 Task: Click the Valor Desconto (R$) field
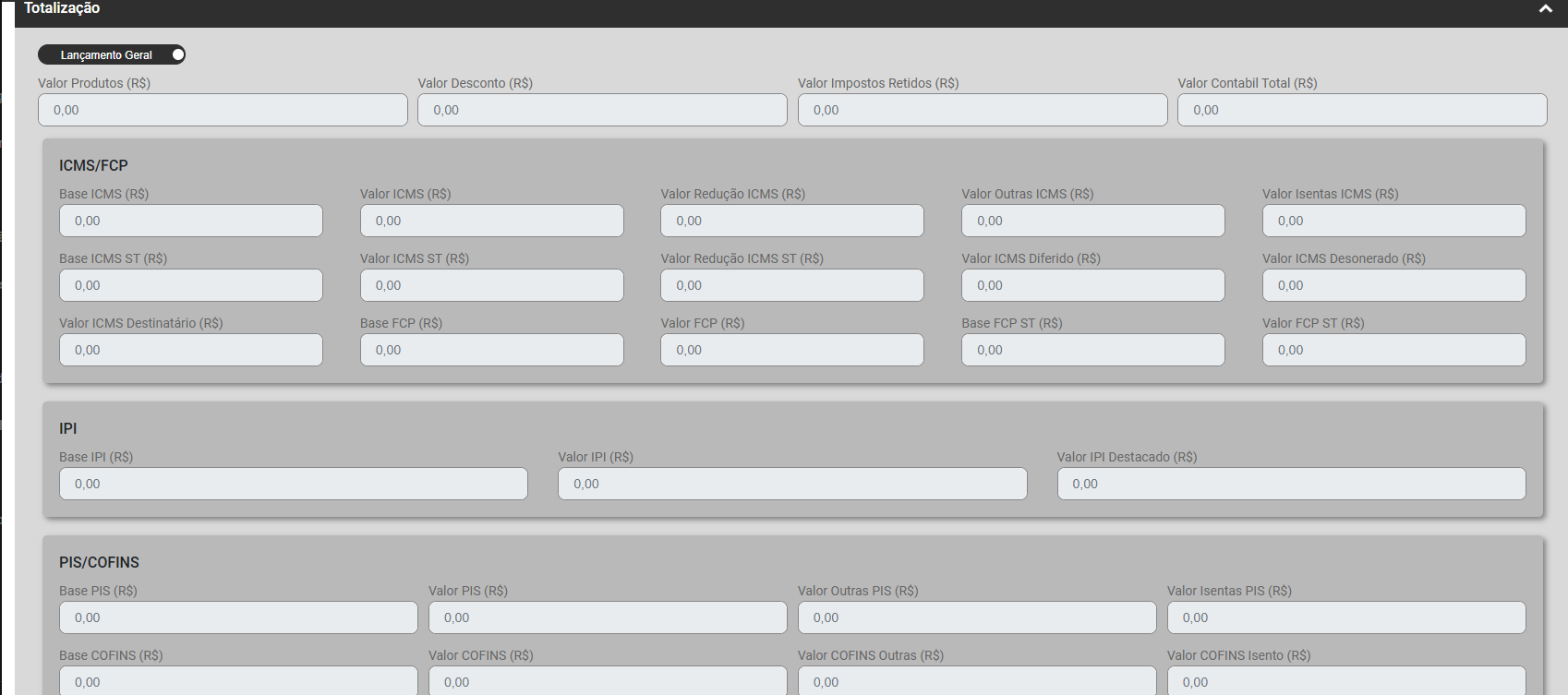coord(602,110)
